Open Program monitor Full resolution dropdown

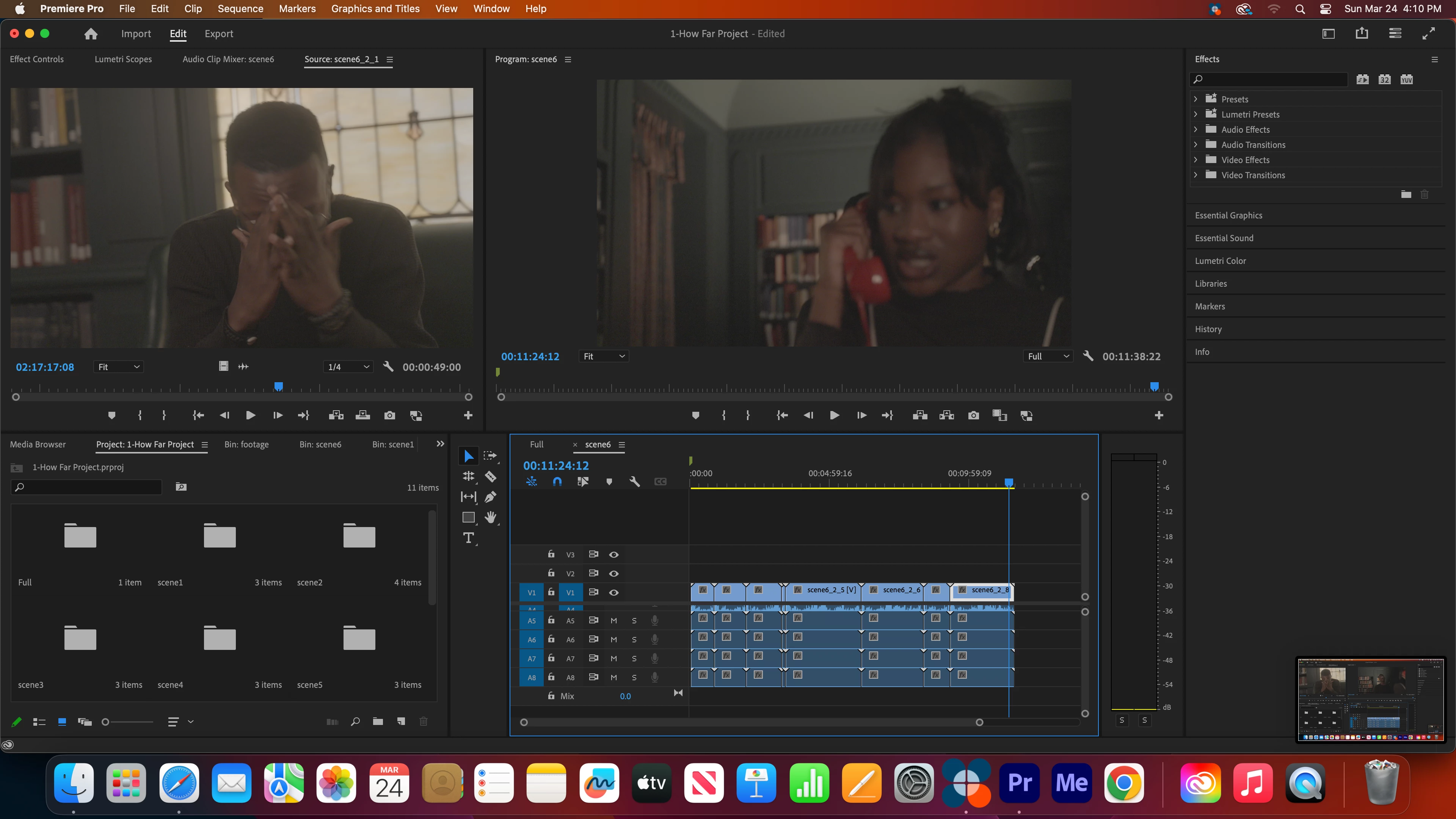pos(1048,356)
